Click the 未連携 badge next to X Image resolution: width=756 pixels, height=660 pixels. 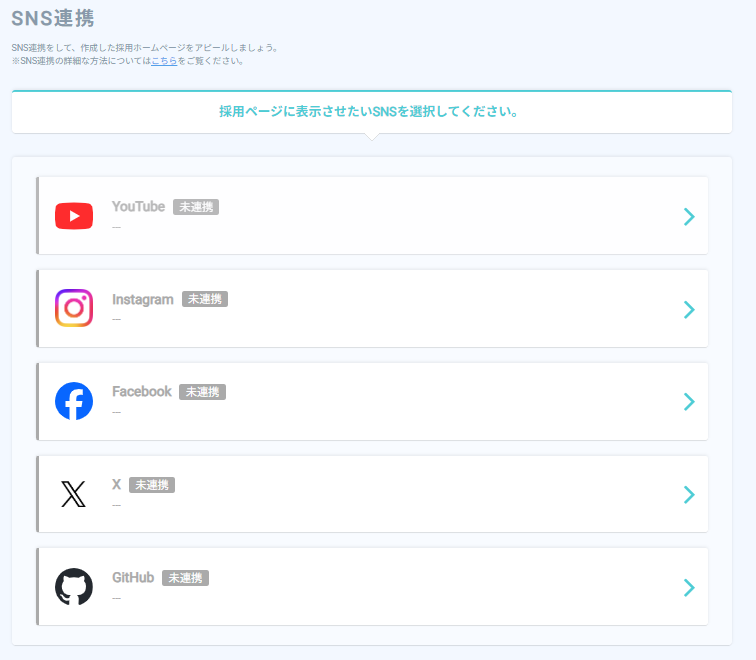point(152,485)
